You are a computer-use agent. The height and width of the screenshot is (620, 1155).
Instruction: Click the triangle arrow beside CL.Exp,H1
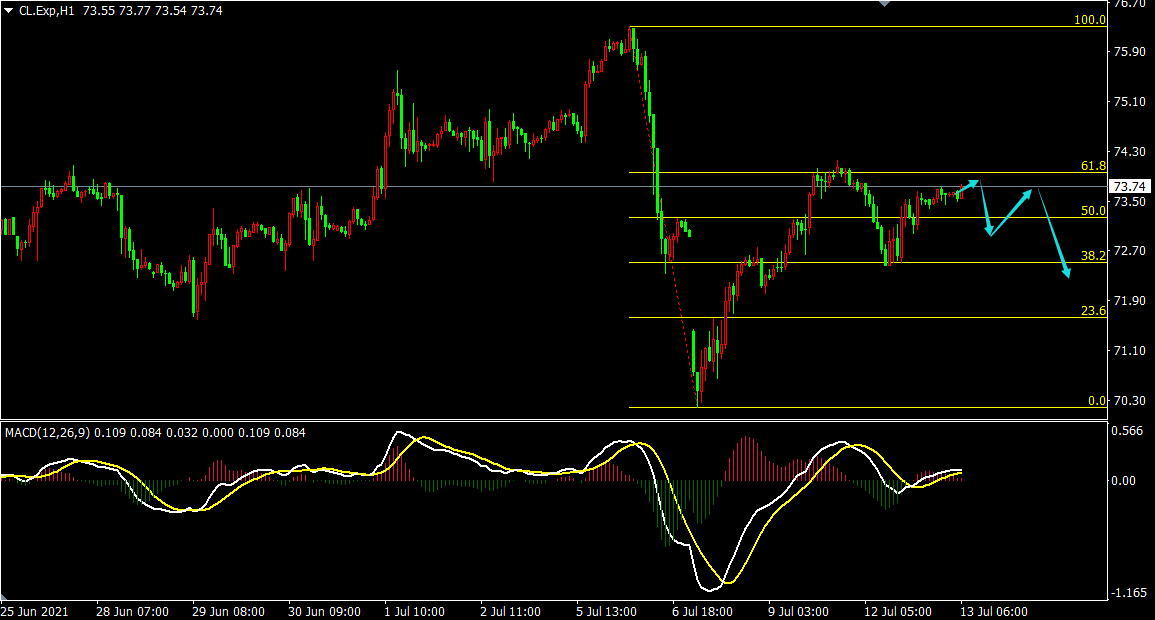[9, 11]
